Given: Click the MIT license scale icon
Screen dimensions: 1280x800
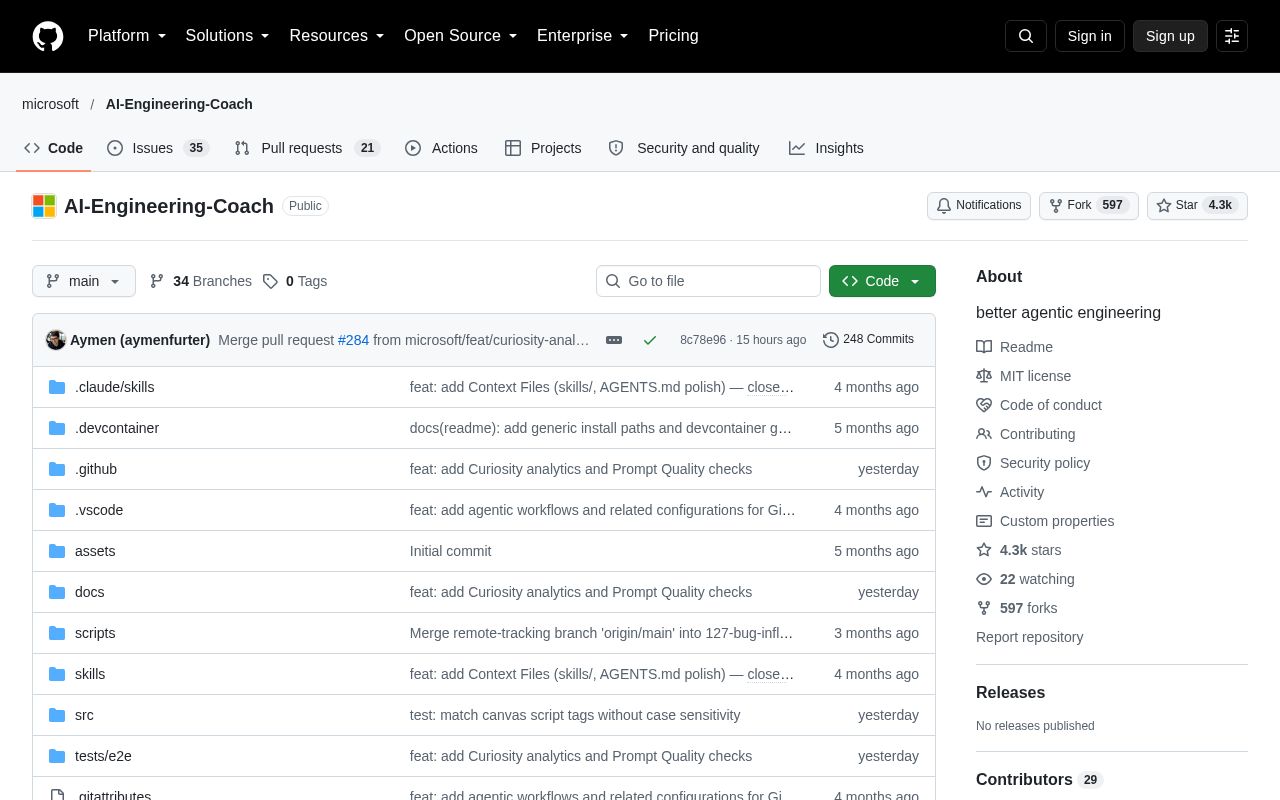Looking at the screenshot, I should point(984,376).
